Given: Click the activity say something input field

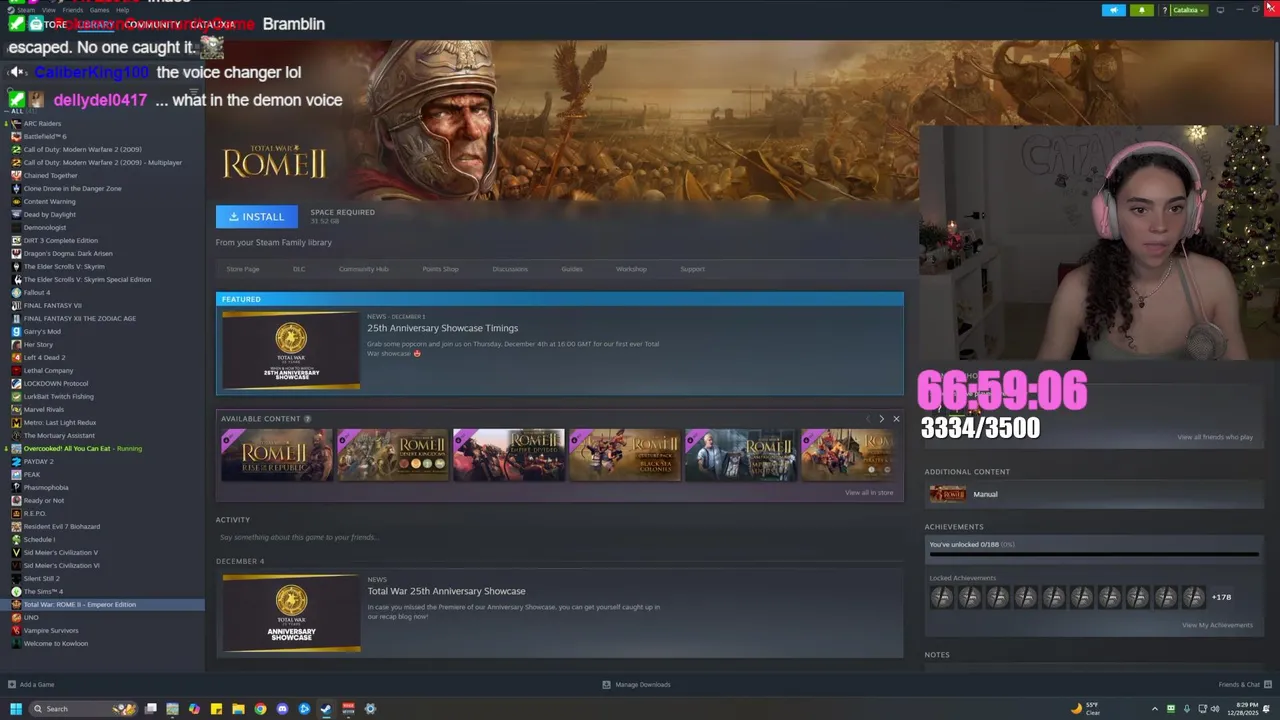Looking at the screenshot, I should point(560,537).
